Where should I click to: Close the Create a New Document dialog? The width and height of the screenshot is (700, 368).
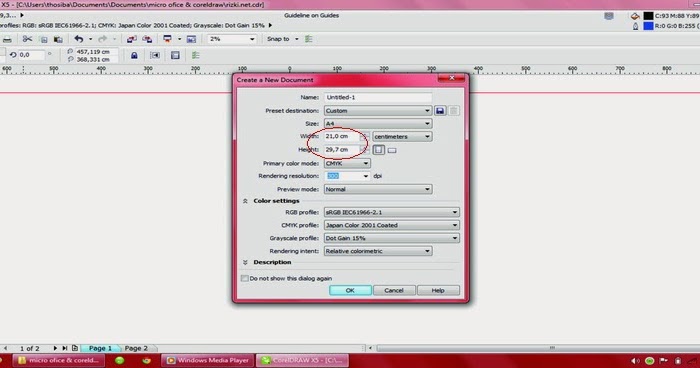coord(451,78)
